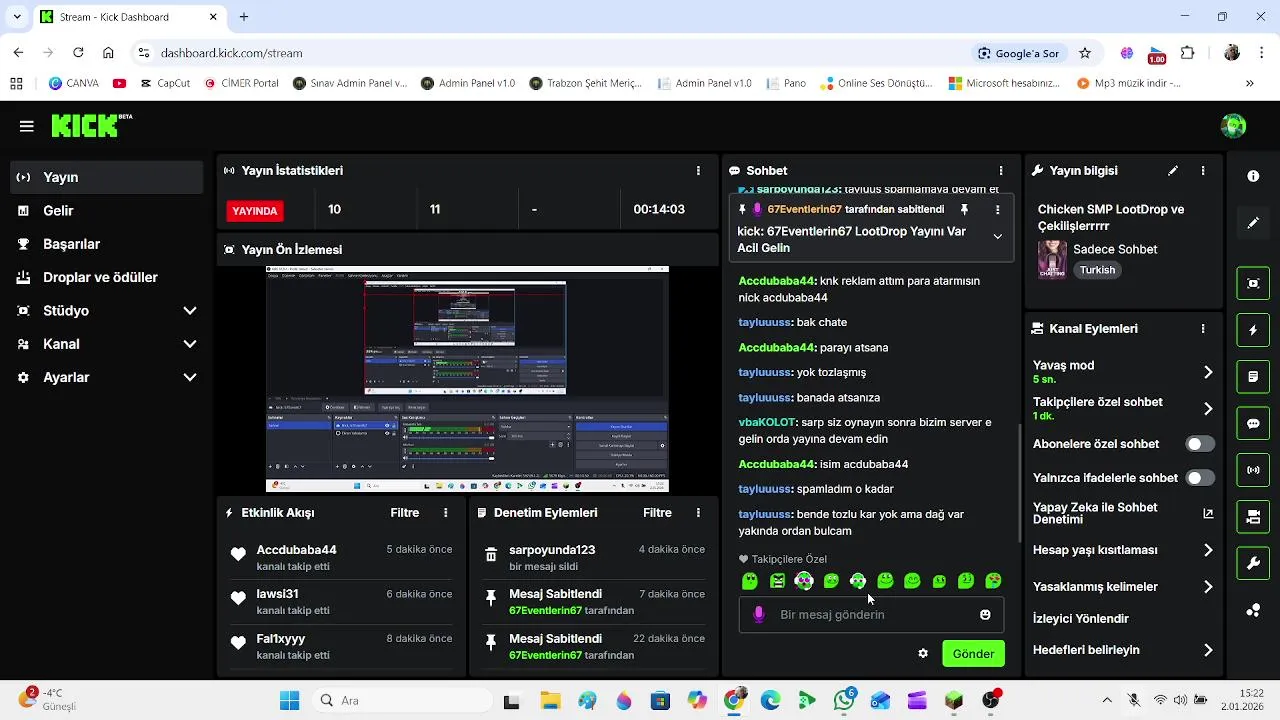Expand the Ayarlar sidebar section
Image resolution: width=1280 pixels, height=720 pixels.
pyautogui.click(x=104, y=377)
